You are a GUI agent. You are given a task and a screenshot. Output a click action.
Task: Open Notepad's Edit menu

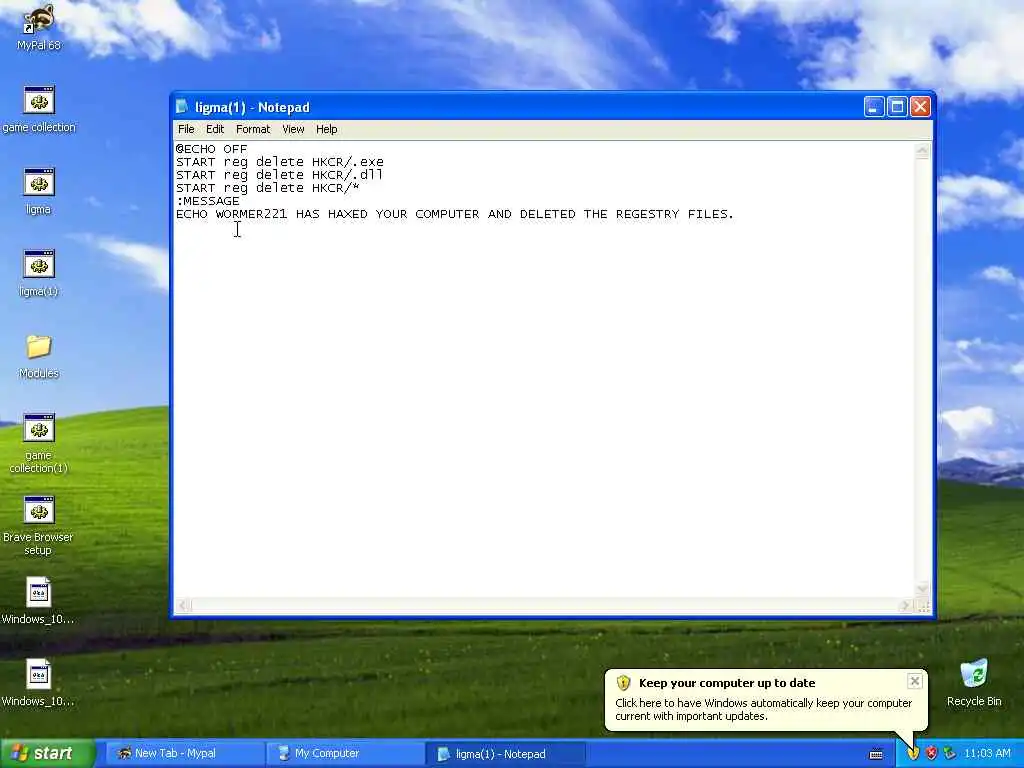215,129
